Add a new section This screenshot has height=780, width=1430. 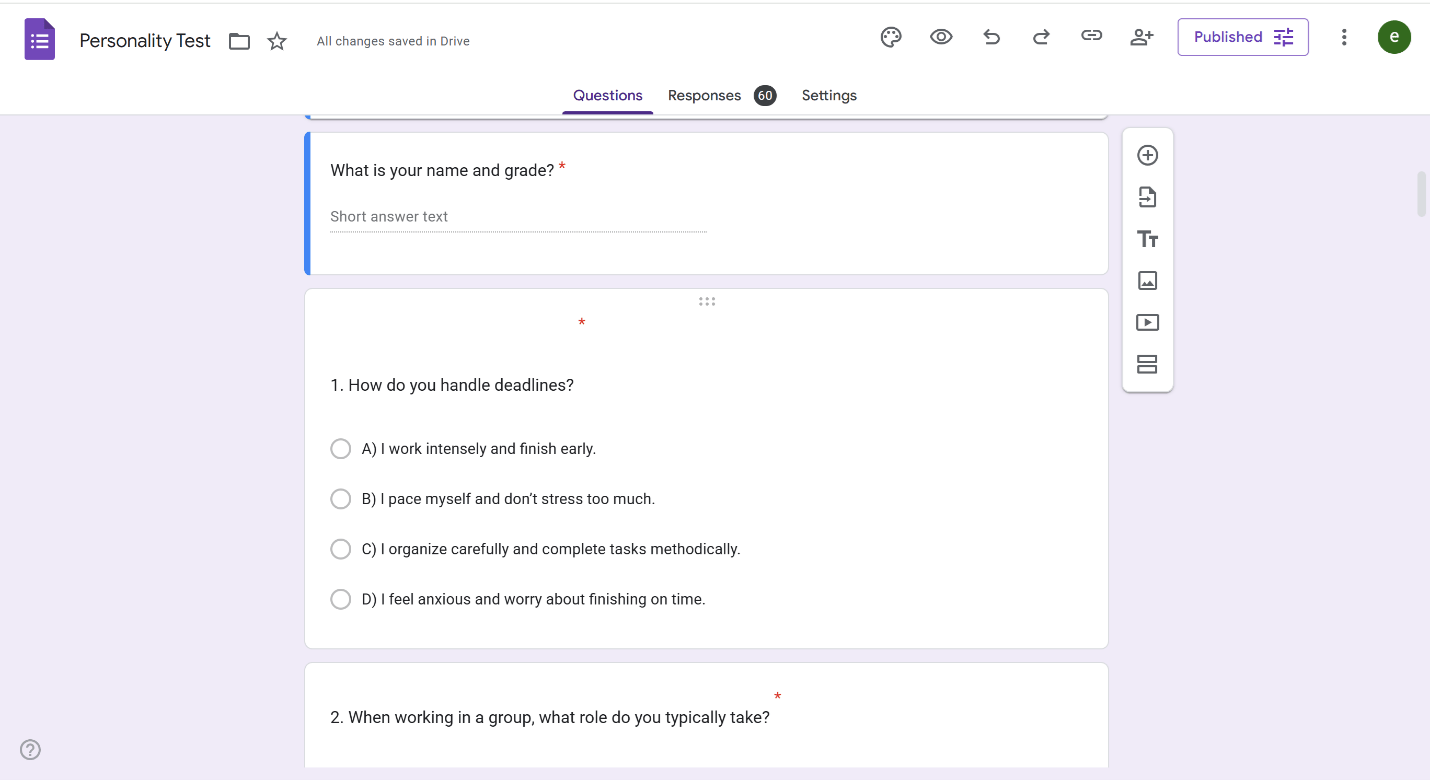[1147, 364]
